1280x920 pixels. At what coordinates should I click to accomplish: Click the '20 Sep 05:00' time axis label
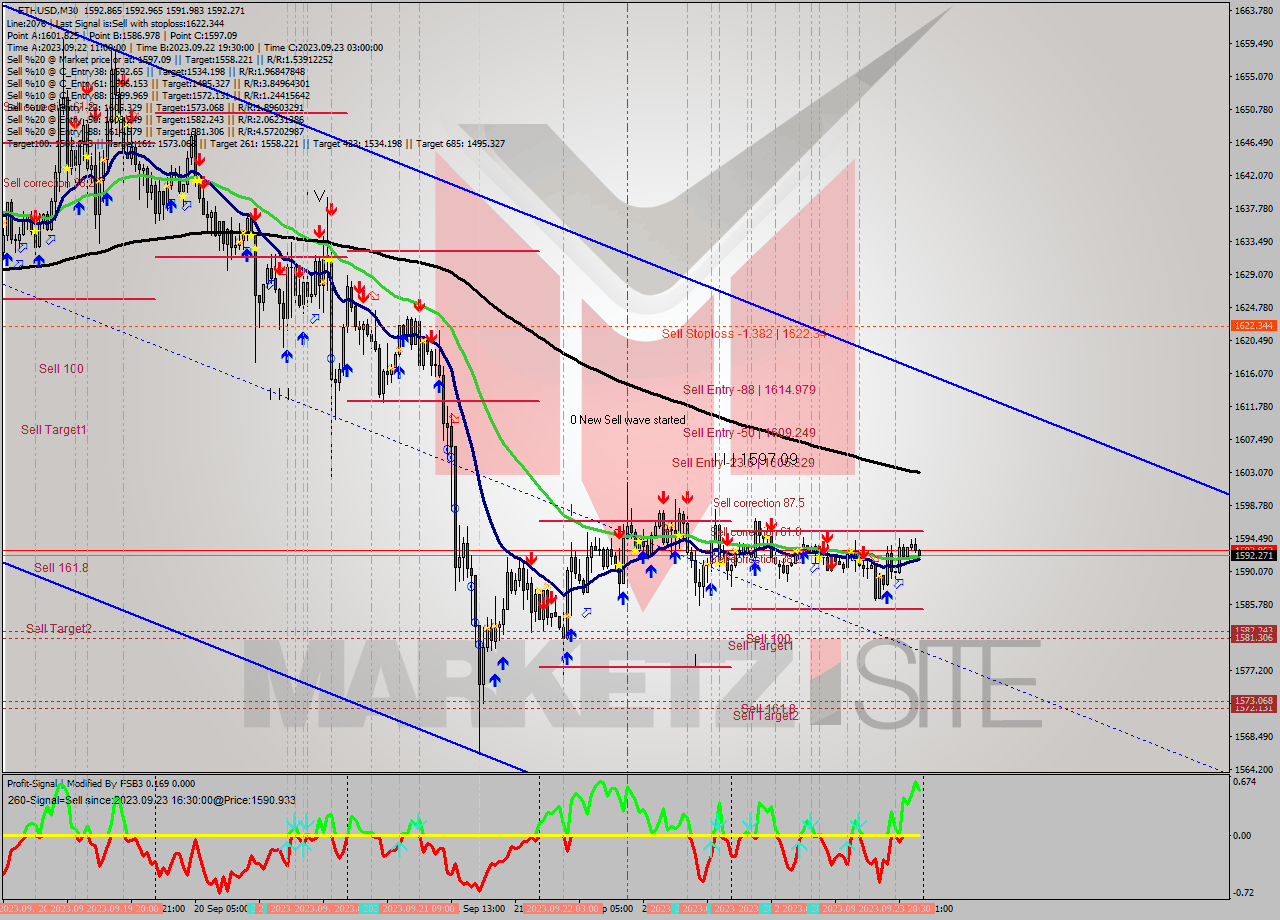pyautogui.click(x=222, y=909)
